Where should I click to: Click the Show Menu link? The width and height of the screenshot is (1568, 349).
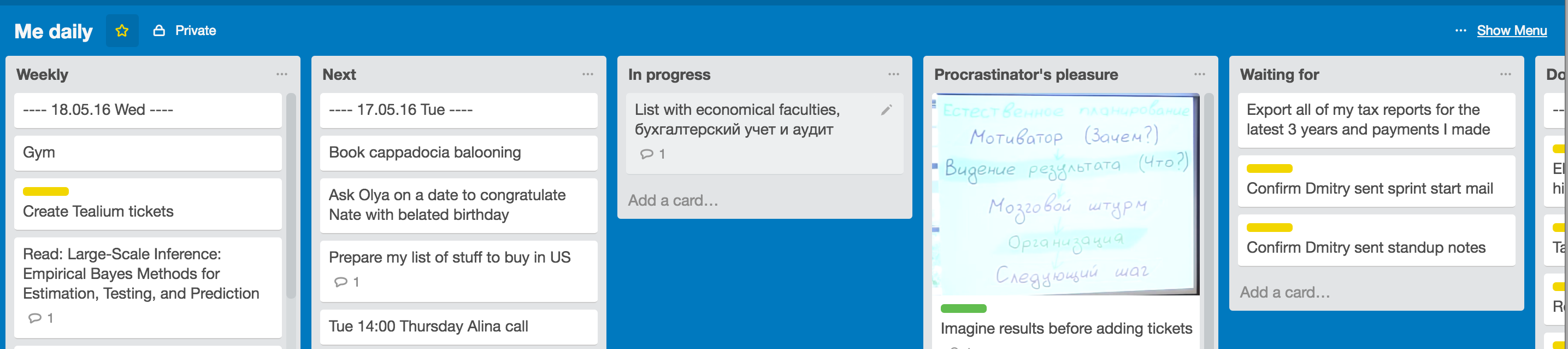[x=1511, y=31]
